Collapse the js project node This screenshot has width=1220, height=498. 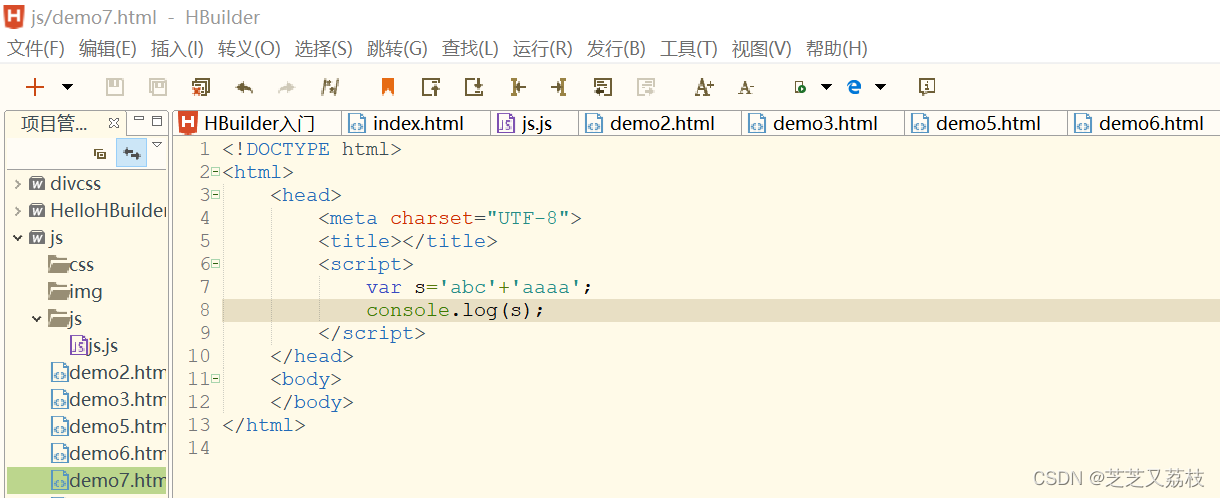(18, 238)
